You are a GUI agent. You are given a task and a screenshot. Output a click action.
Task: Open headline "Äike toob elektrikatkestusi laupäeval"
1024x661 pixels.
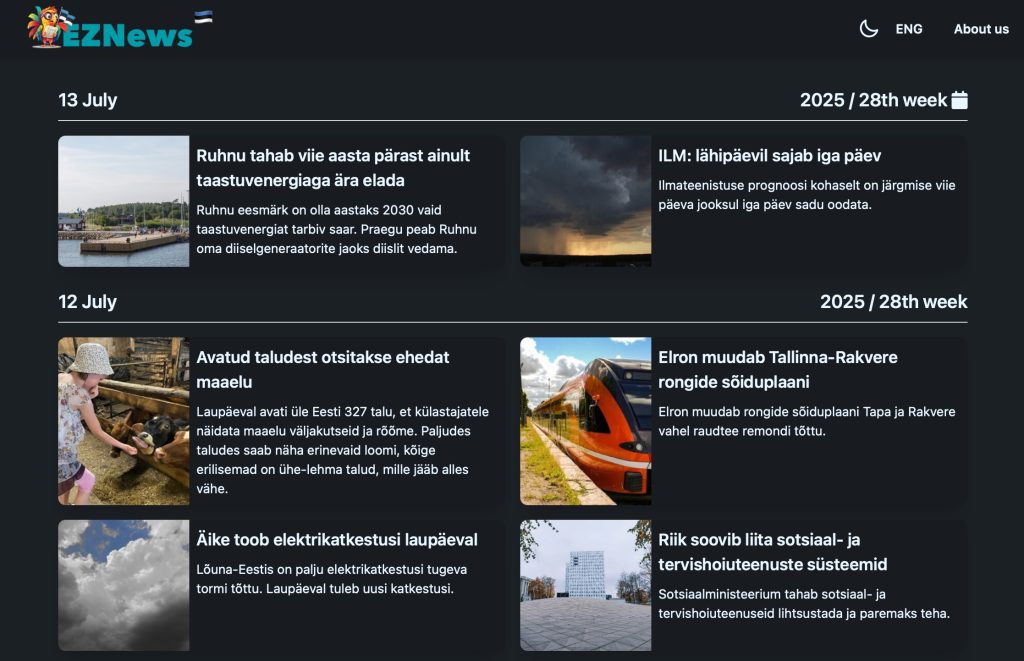(x=337, y=540)
